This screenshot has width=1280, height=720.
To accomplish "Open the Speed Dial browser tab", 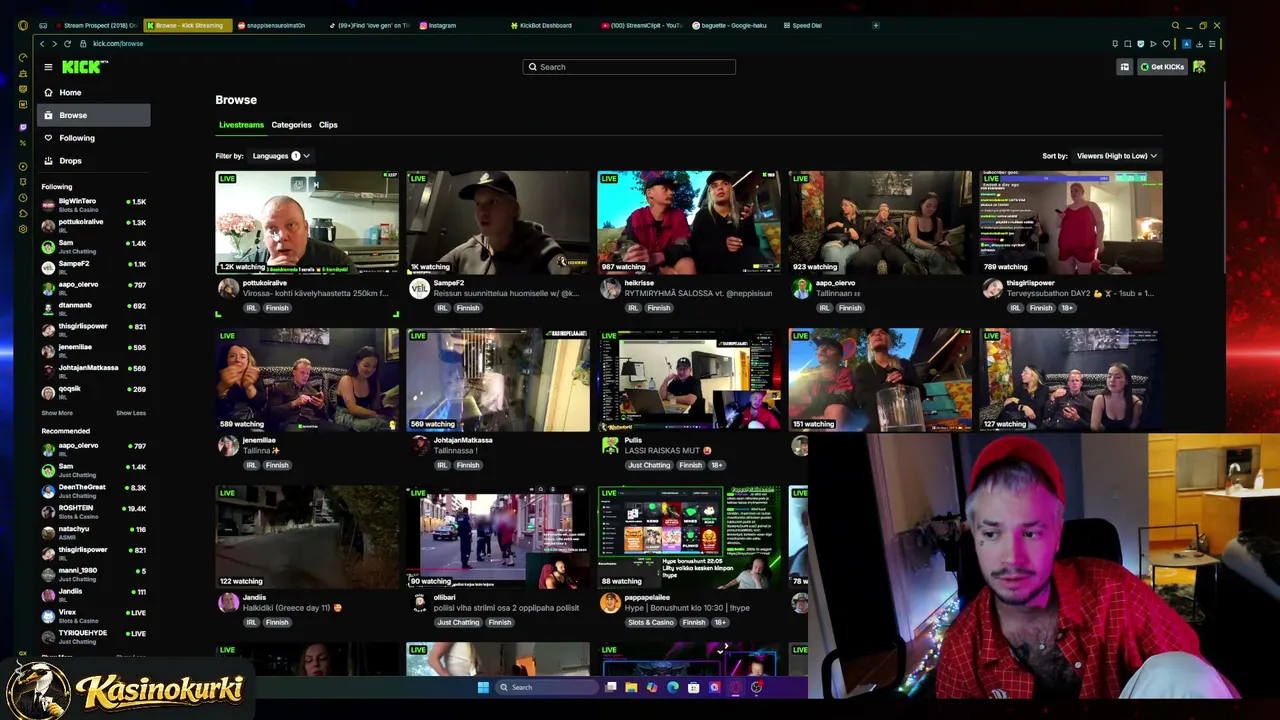I will tap(802, 25).
